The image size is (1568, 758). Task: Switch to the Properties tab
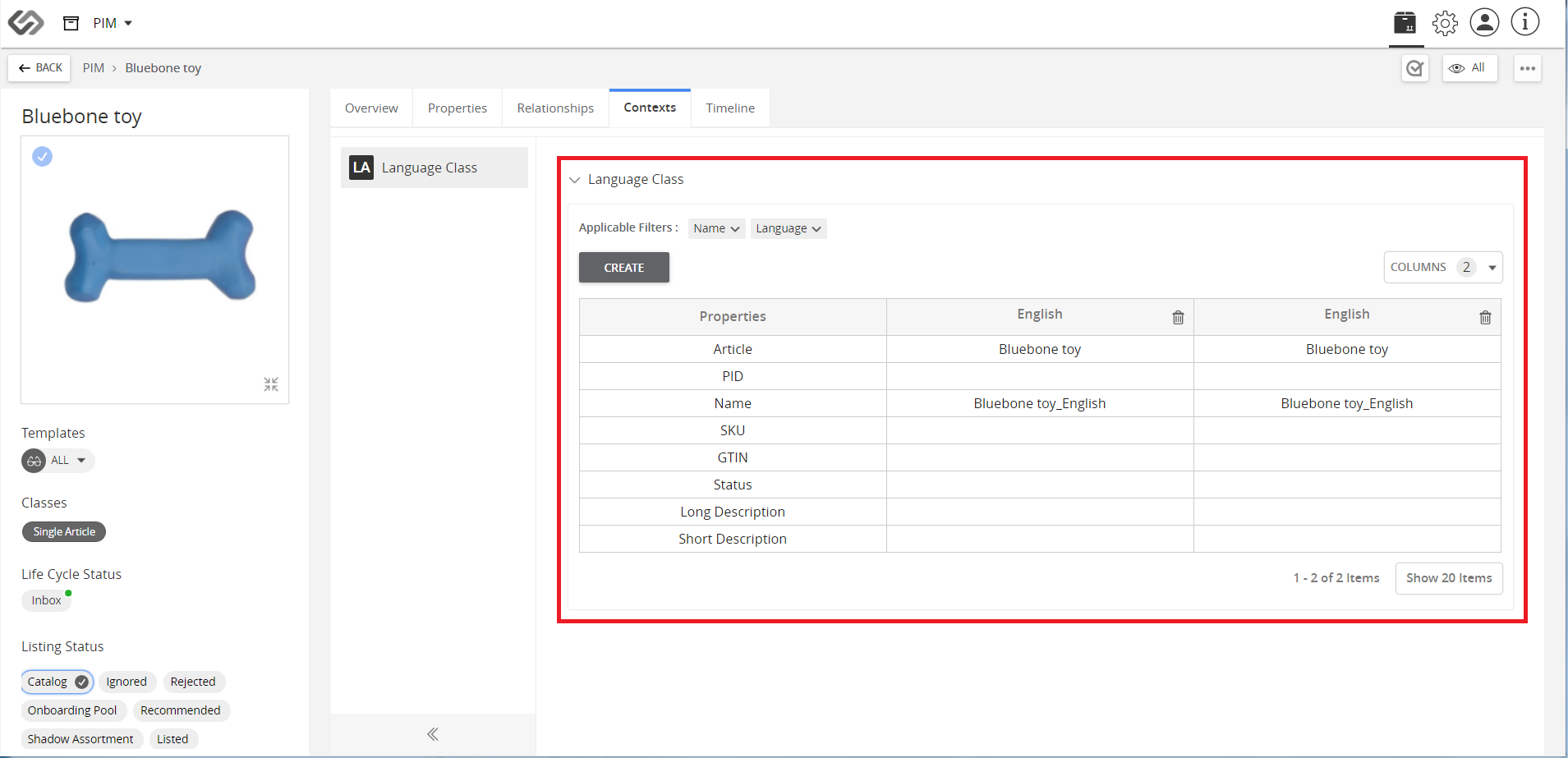click(x=458, y=108)
